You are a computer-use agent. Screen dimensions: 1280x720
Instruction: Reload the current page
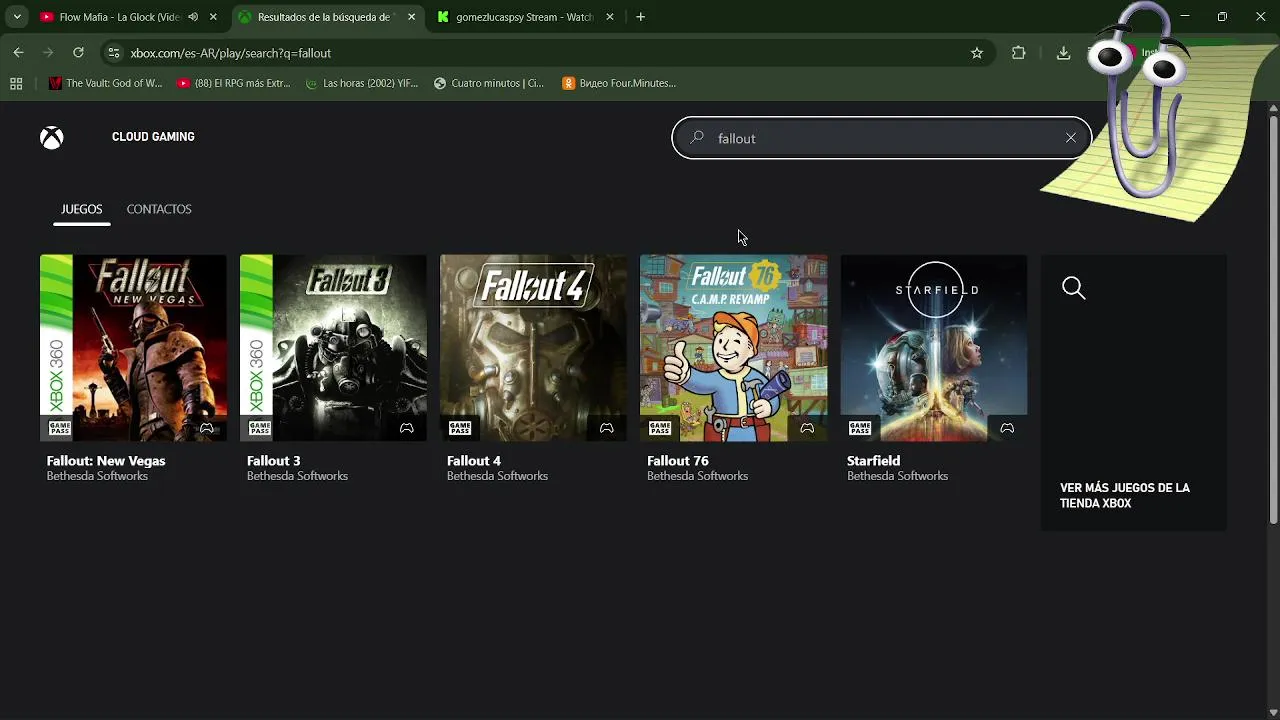click(x=78, y=53)
